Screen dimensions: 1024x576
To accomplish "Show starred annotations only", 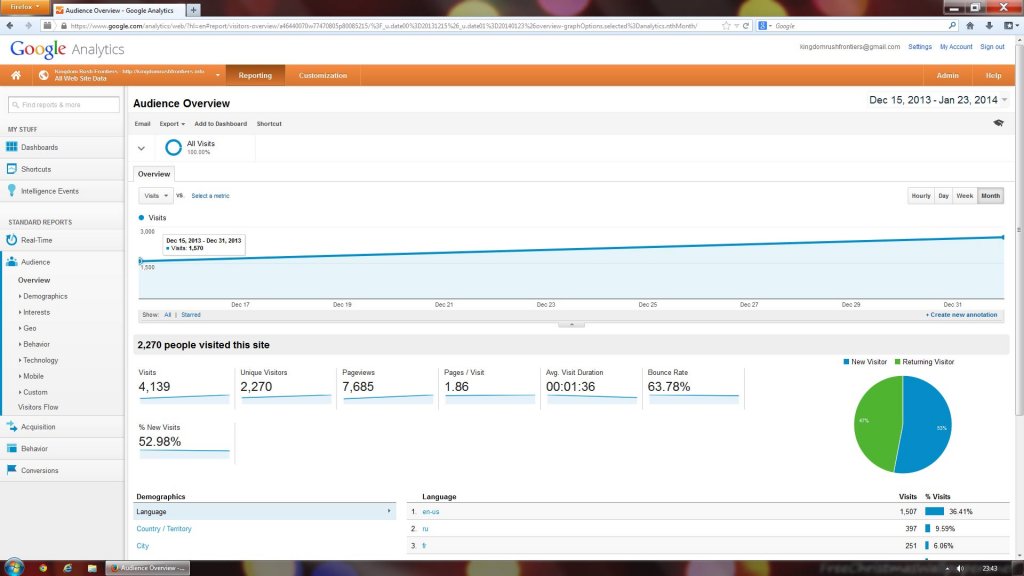I will [191, 315].
